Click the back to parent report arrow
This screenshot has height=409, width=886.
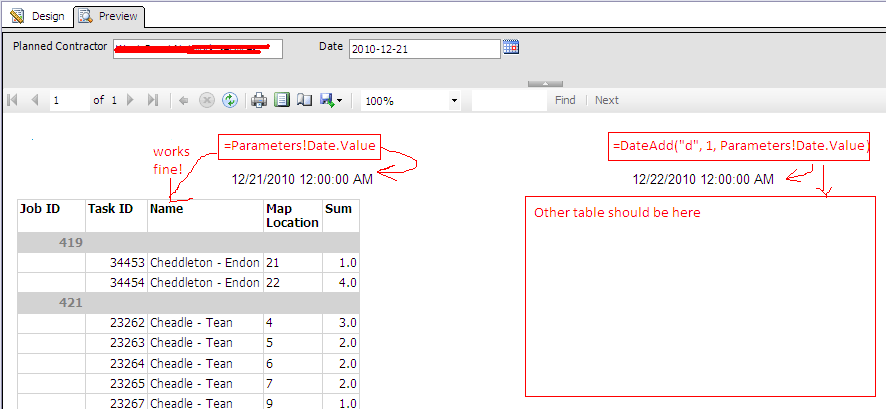pyautogui.click(x=183, y=101)
